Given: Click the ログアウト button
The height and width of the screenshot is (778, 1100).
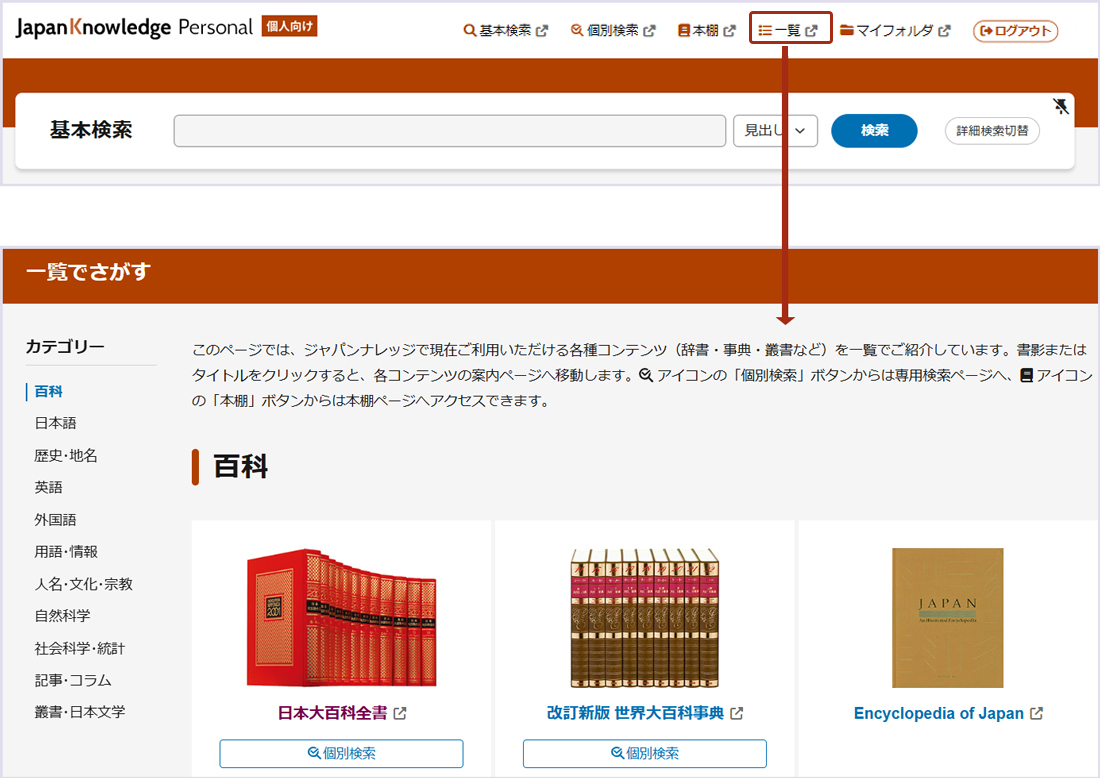Looking at the screenshot, I should click(1015, 31).
